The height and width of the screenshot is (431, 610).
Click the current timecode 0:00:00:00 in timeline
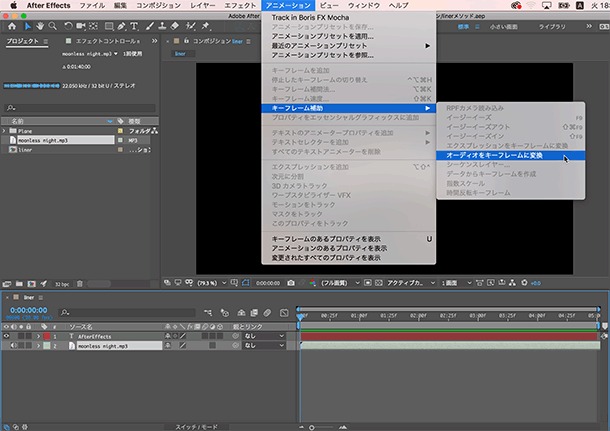[x=28, y=310]
